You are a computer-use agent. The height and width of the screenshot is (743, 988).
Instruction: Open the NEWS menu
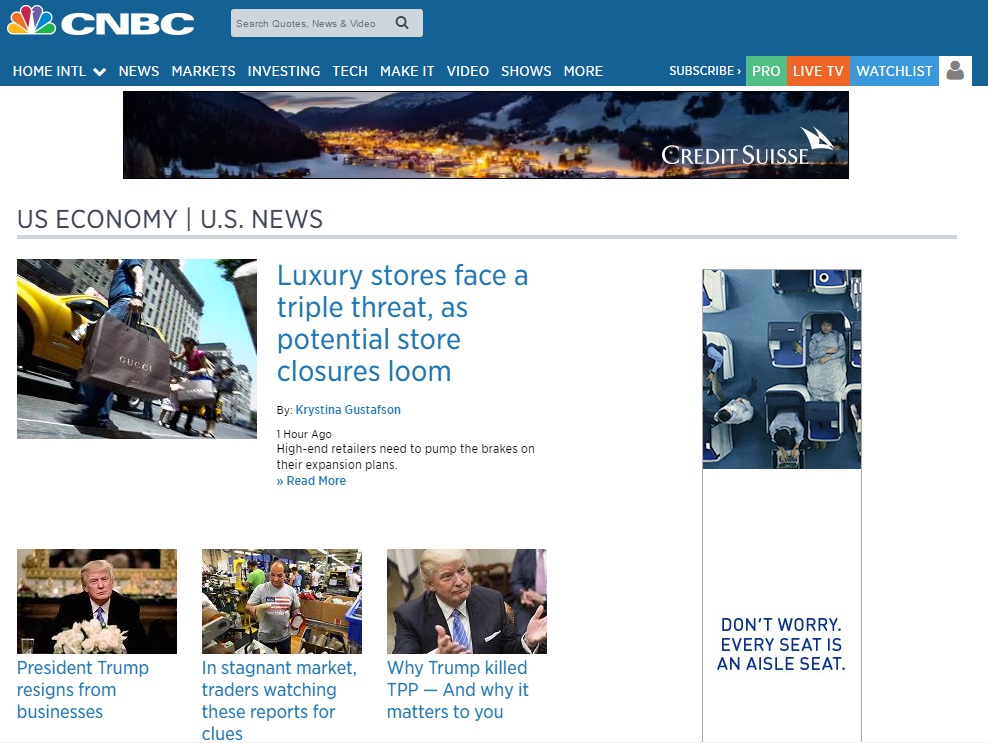click(x=139, y=71)
